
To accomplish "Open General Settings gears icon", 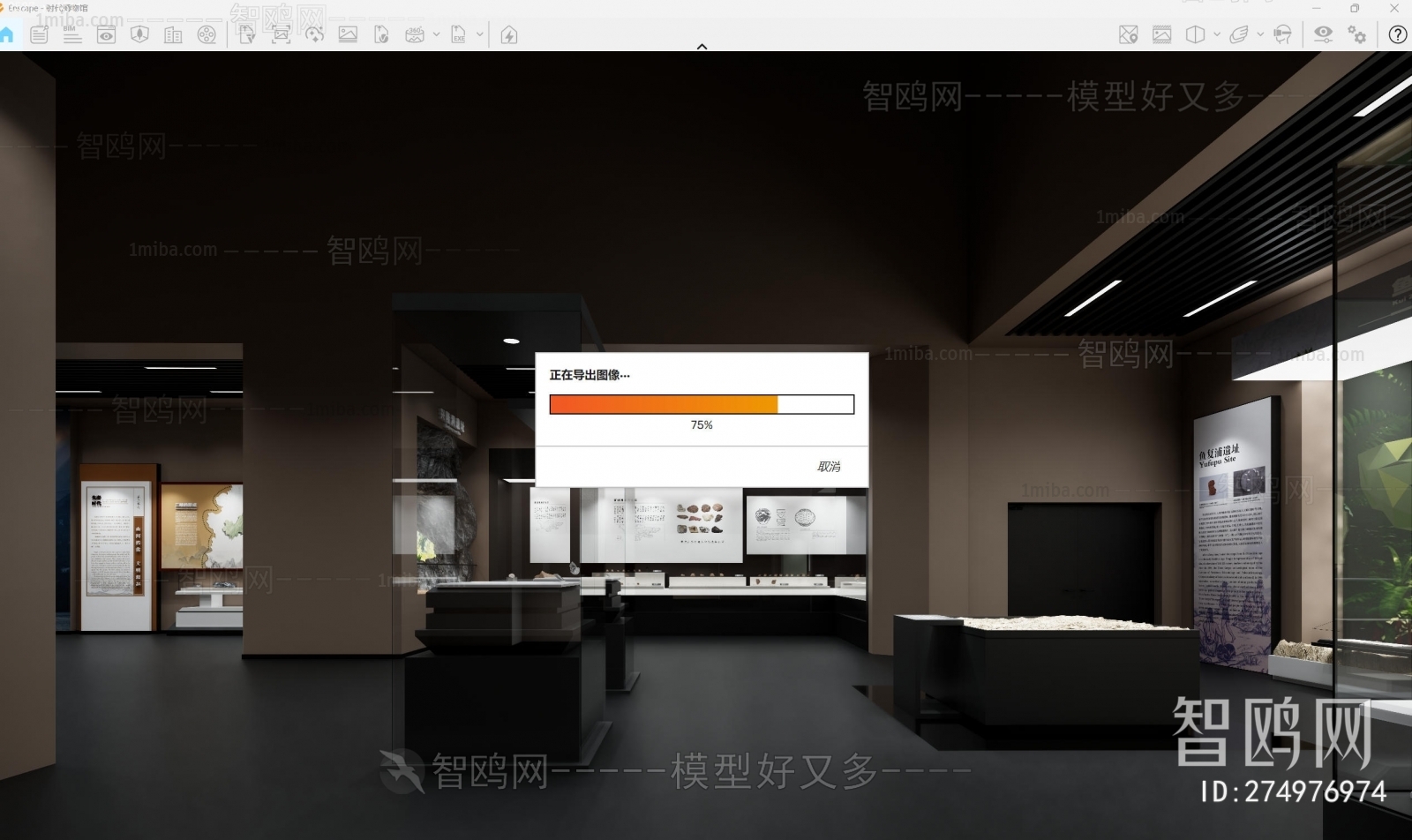I will pyautogui.click(x=1356, y=34).
